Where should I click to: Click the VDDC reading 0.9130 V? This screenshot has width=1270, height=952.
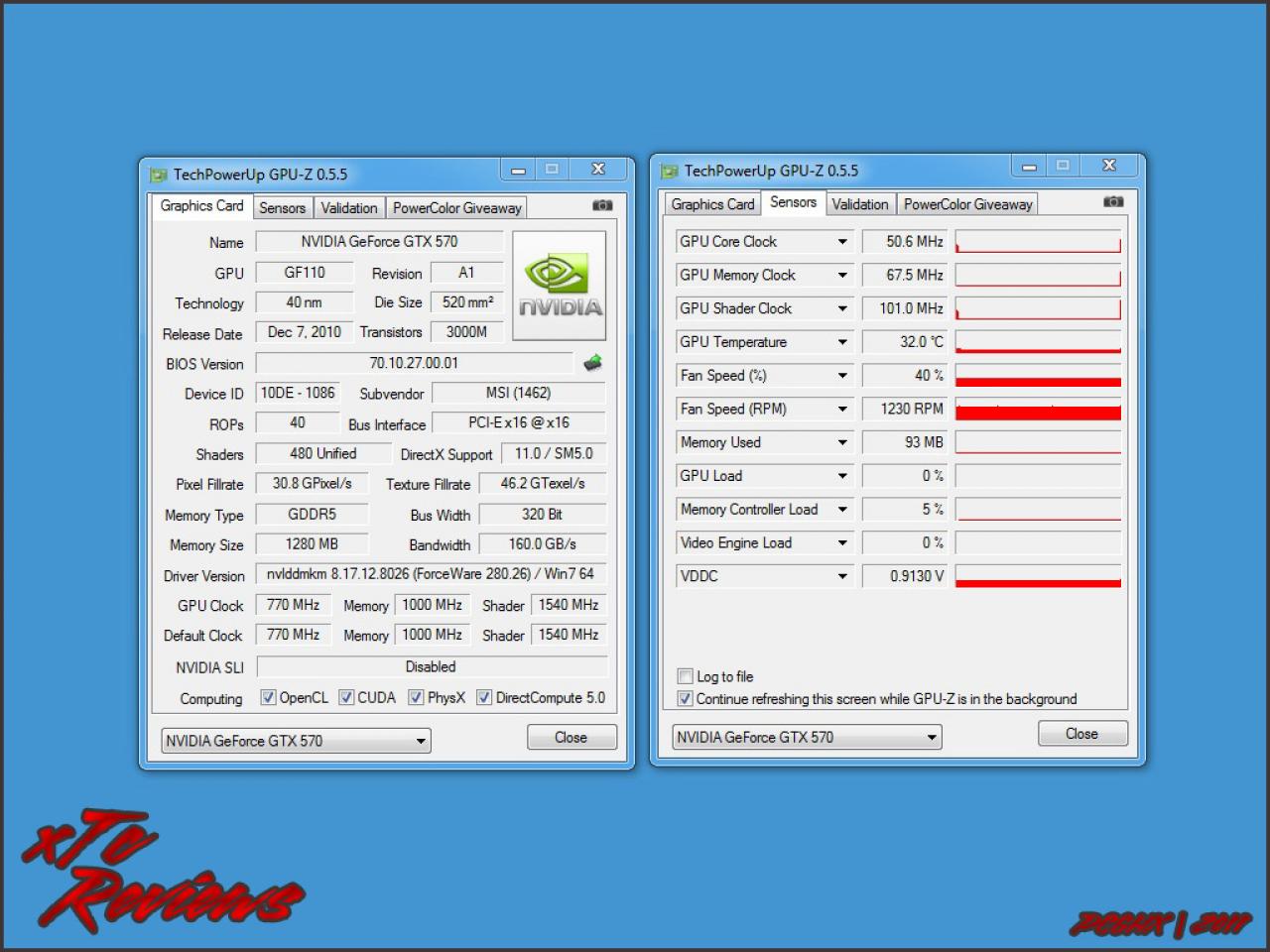coord(905,576)
